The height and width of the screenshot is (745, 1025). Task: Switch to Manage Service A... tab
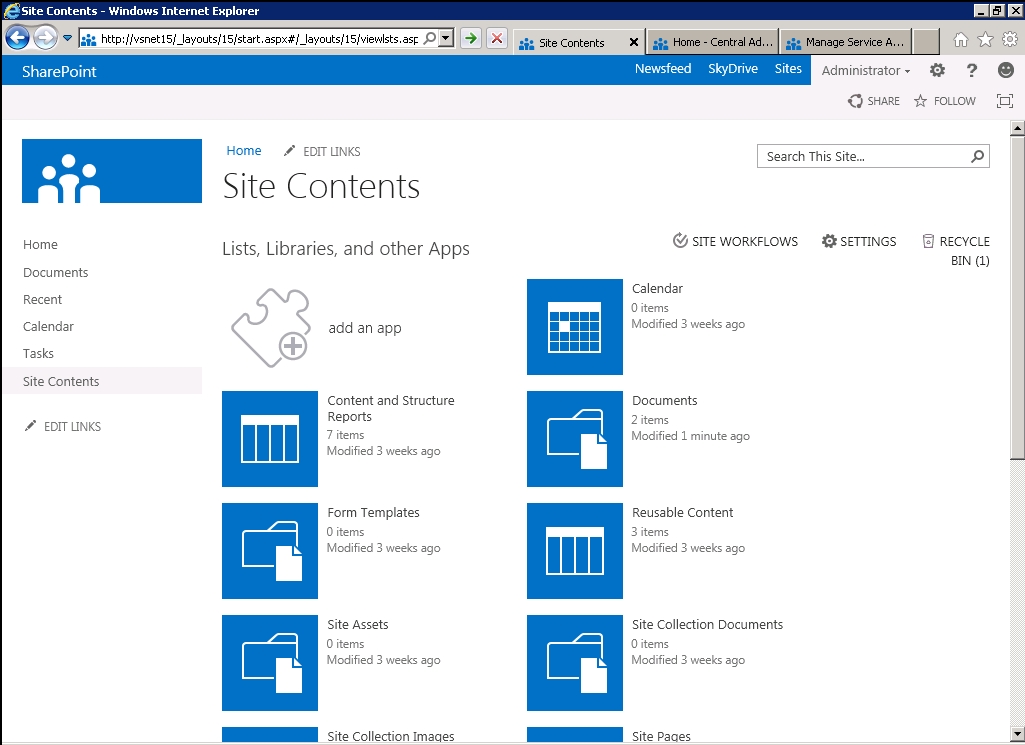846,42
